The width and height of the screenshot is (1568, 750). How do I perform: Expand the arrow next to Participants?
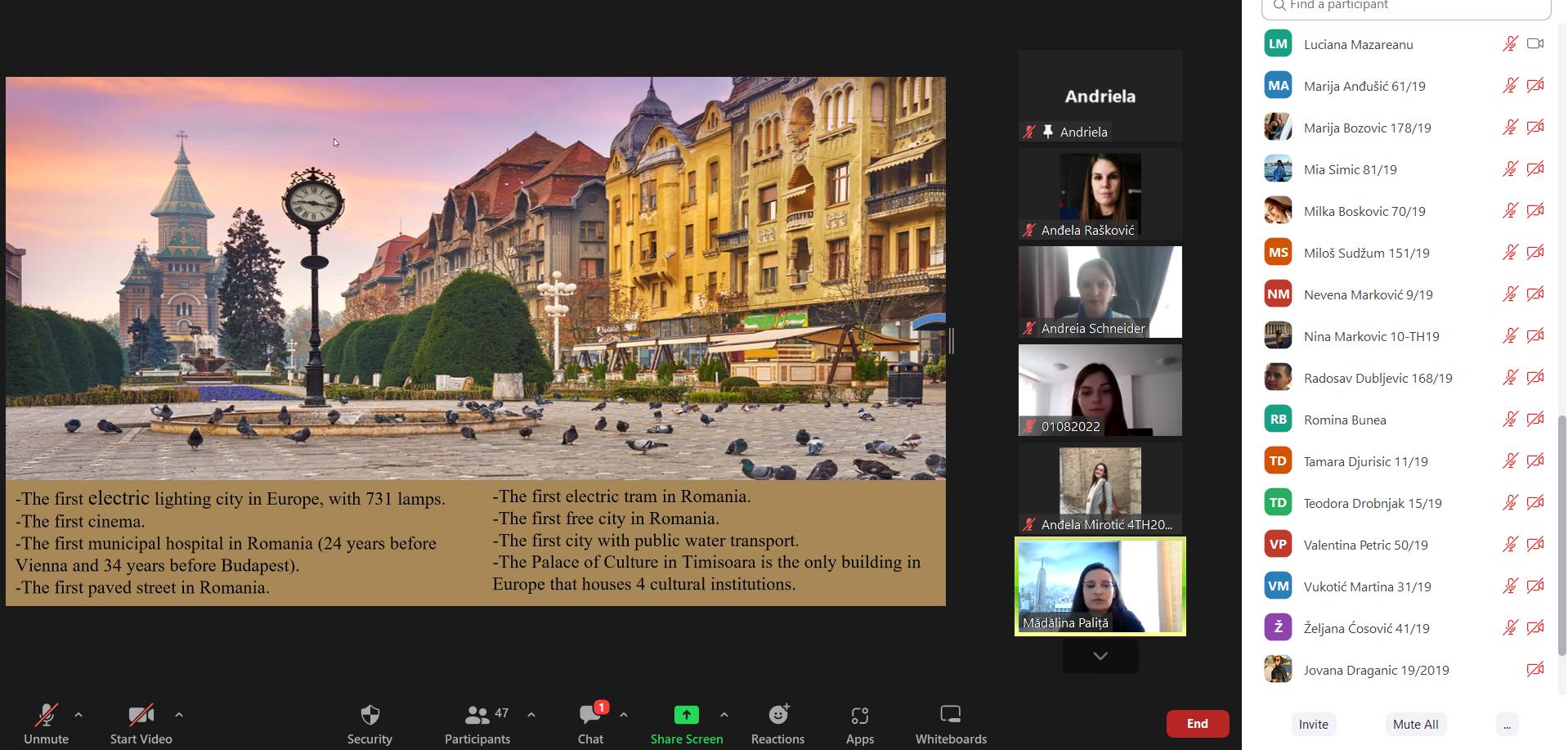(531, 715)
